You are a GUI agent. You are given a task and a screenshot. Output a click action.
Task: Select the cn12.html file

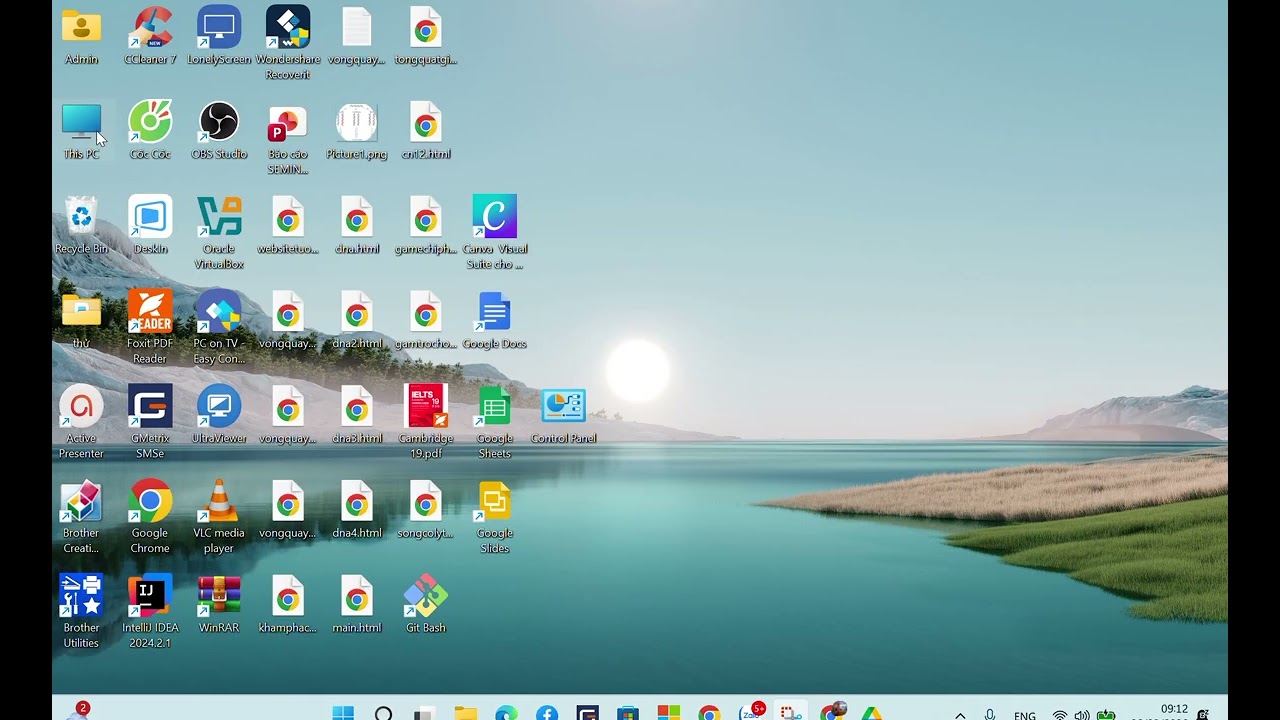tap(426, 131)
